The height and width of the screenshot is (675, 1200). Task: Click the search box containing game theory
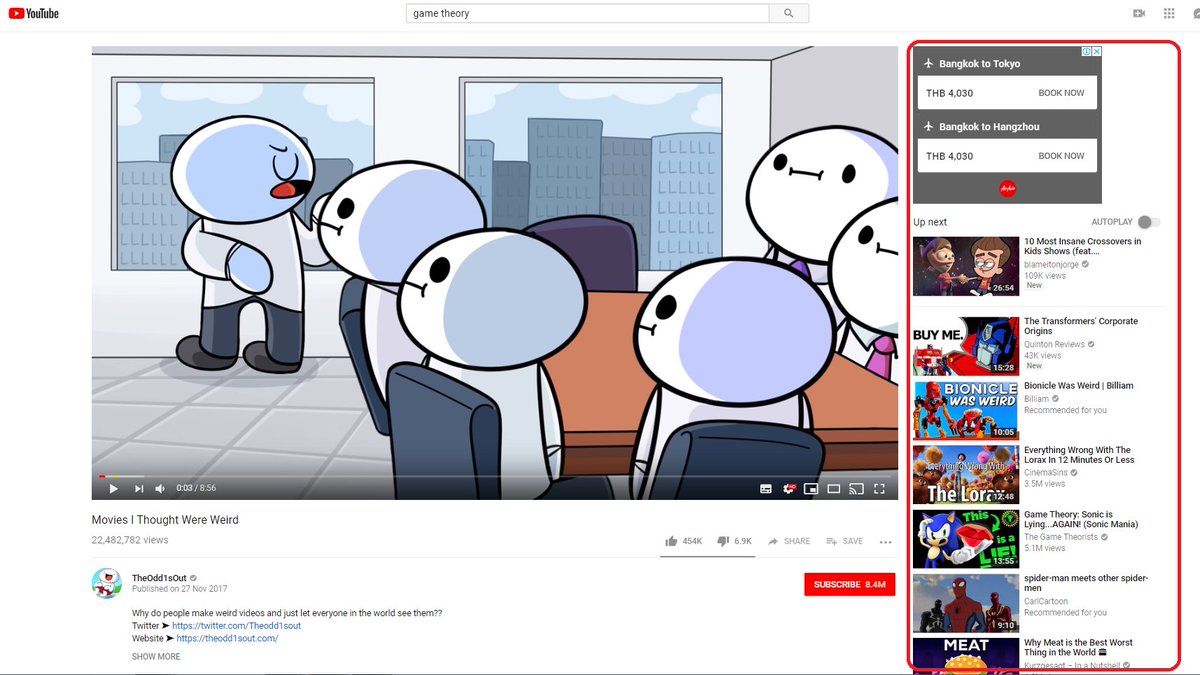(x=587, y=13)
